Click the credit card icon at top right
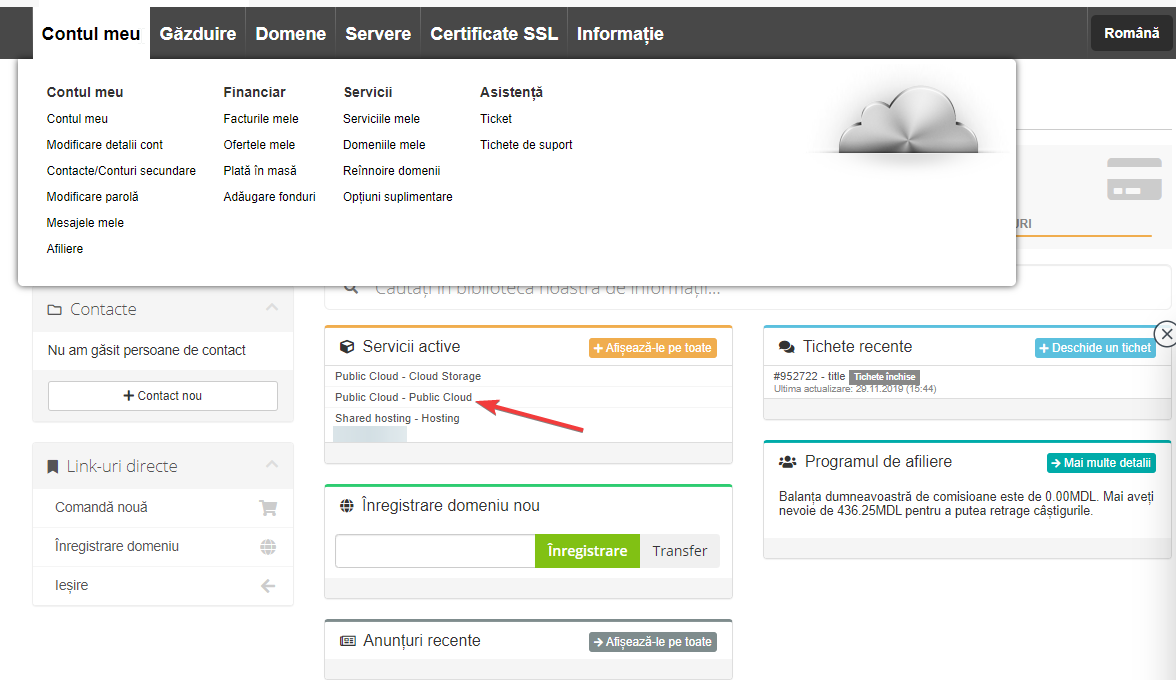 (x=1134, y=178)
